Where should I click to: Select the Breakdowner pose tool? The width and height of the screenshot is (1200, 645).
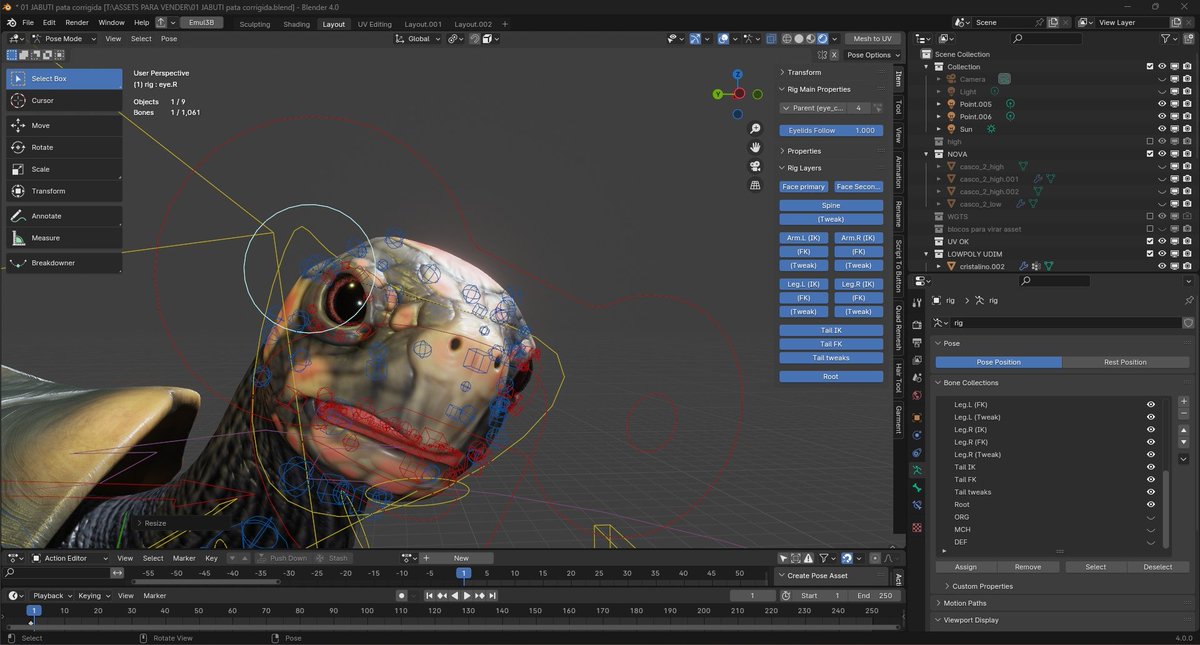coord(64,263)
